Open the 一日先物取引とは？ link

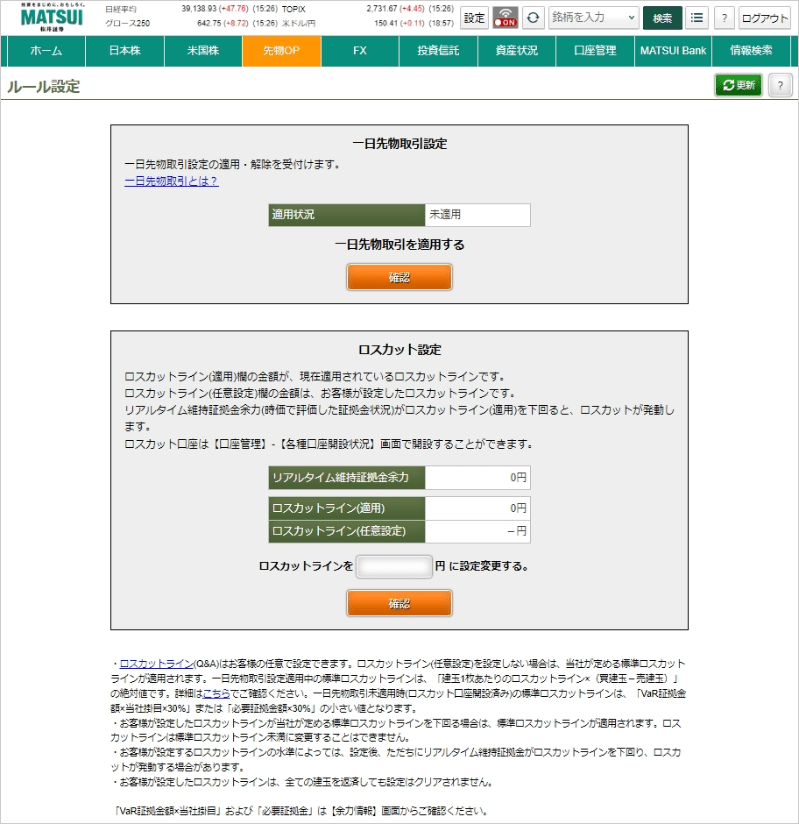click(171, 181)
